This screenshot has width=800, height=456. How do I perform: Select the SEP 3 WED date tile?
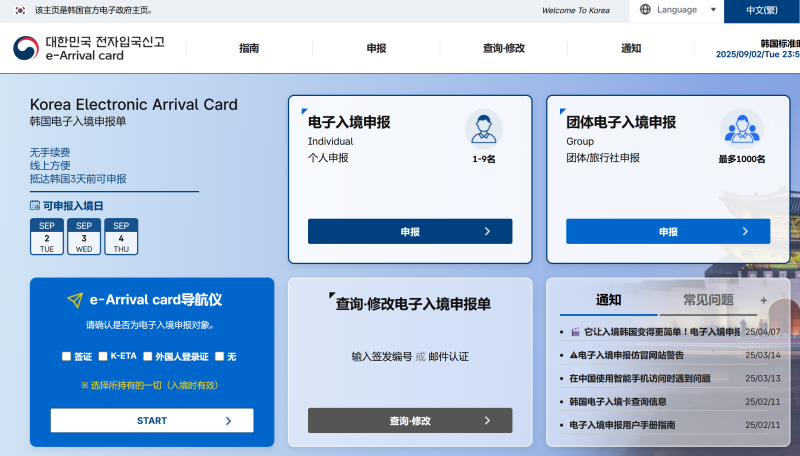(x=84, y=237)
